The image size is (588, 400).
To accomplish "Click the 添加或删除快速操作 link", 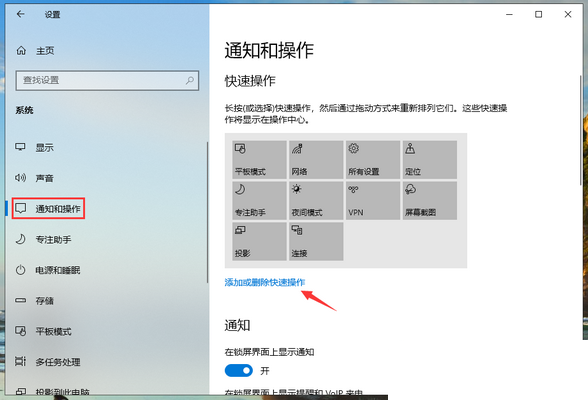I will (x=265, y=282).
